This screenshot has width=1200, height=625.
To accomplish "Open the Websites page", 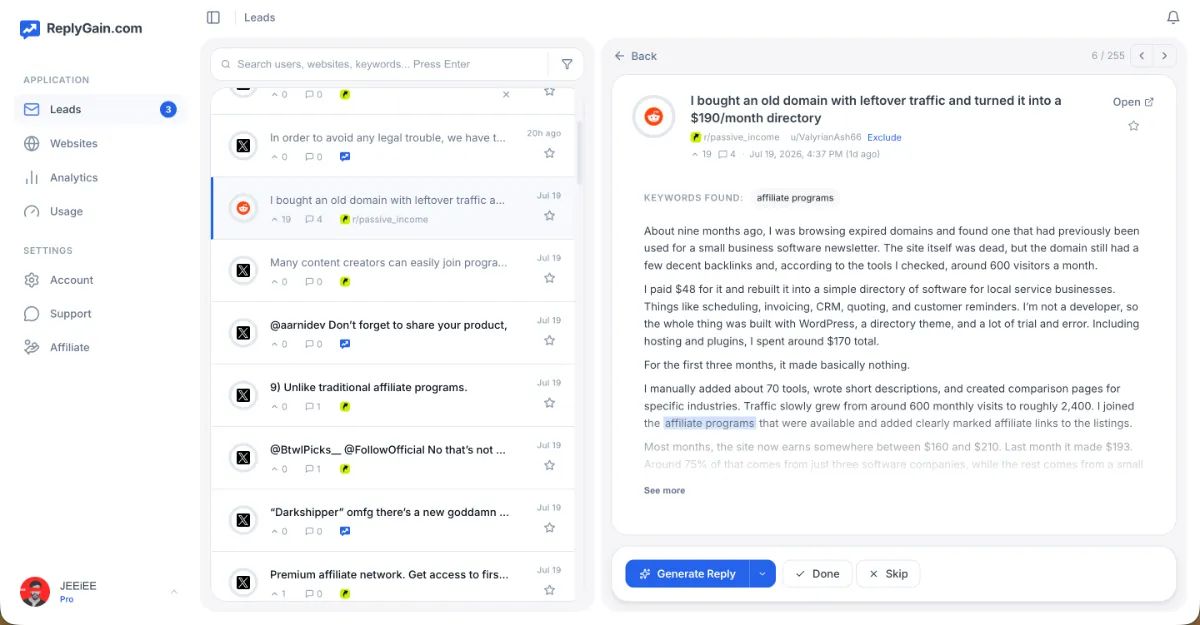I will [x=100, y=143].
